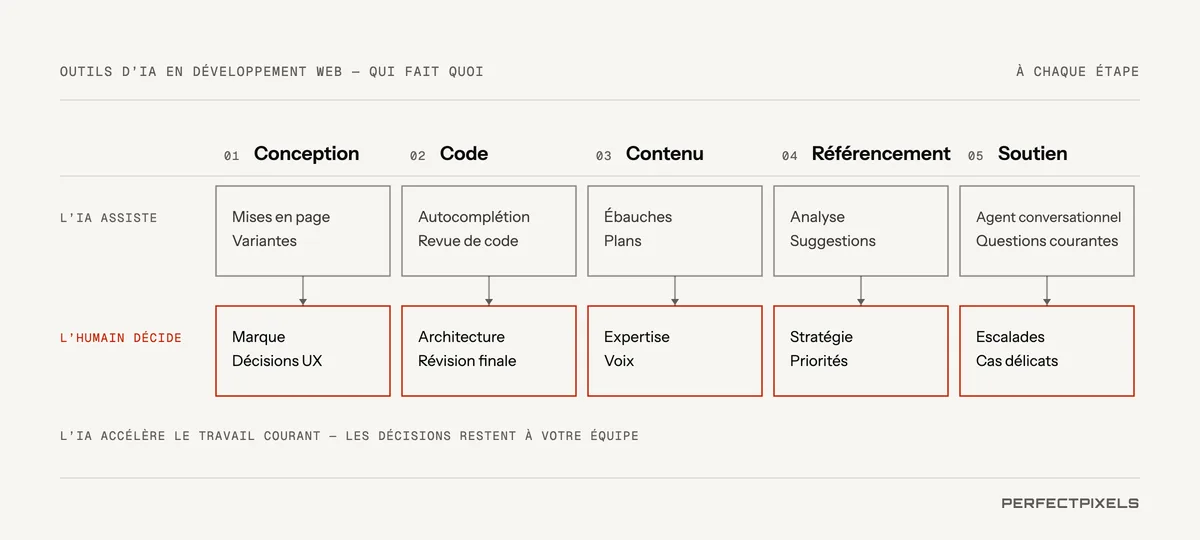The width and height of the screenshot is (1200, 540).
Task: Click the text "Analyse"
Action: click(x=817, y=217)
